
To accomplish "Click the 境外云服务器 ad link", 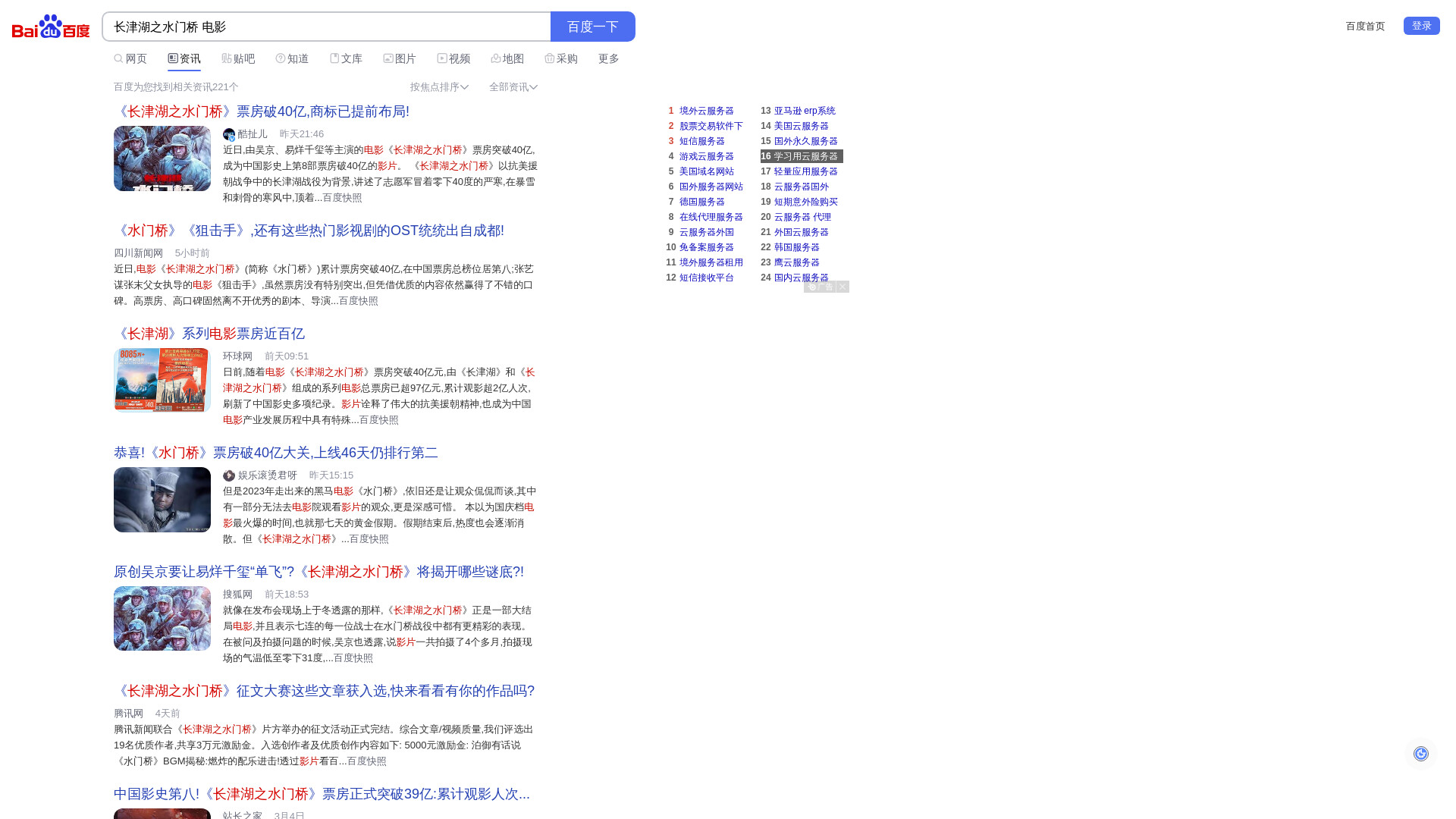I will (x=707, y=111).
